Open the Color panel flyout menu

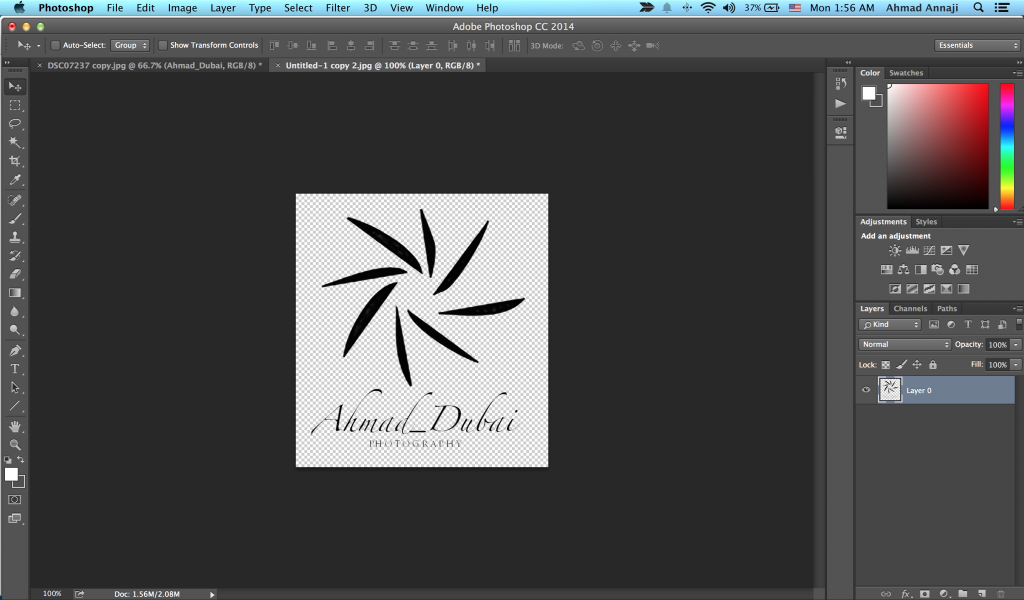pyautogui.click(x=1017, y=73)
